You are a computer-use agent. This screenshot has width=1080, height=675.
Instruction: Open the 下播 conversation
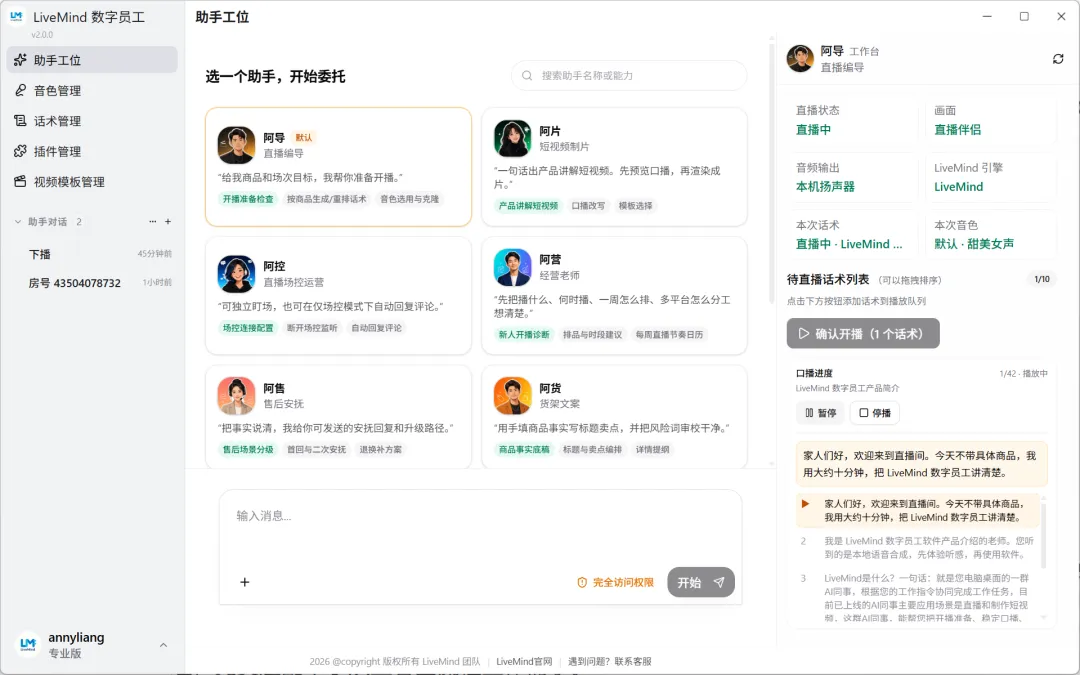92,253
